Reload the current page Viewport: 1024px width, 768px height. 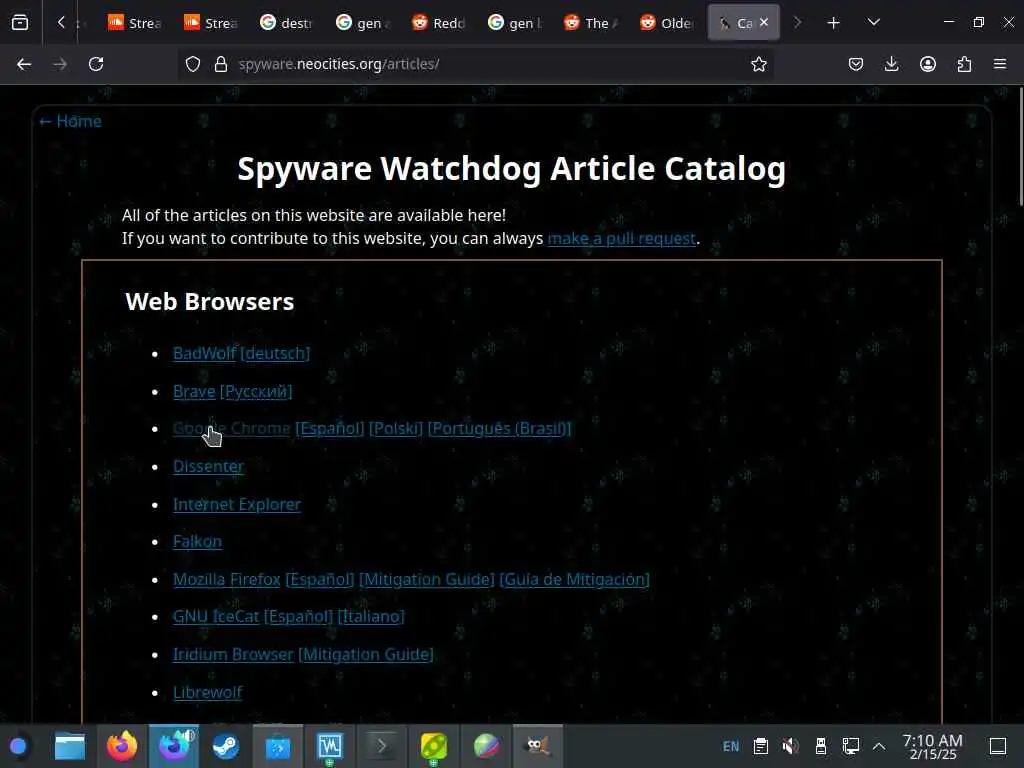[96, 64]
